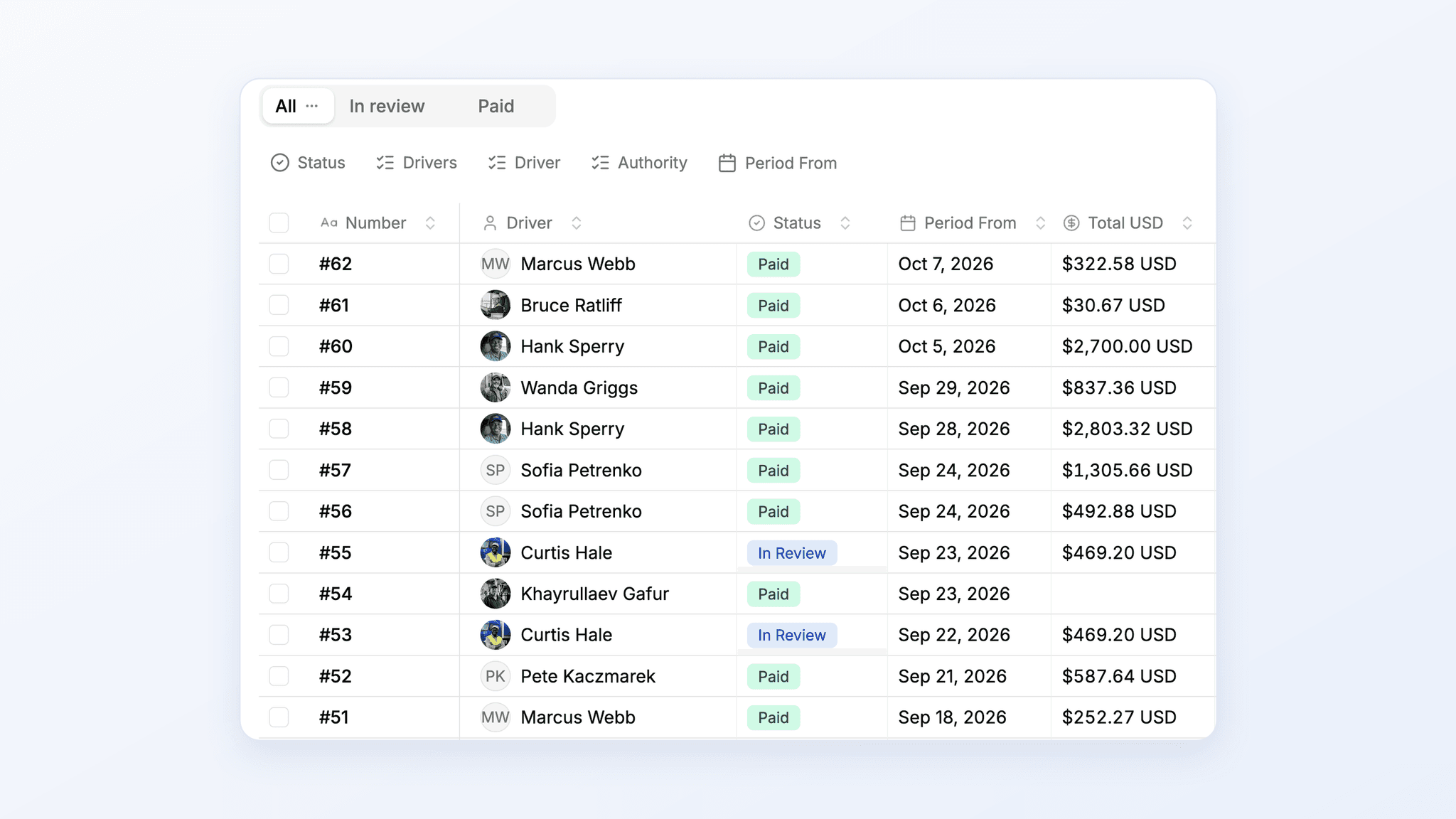The image size is (1456, 819).
Task: Click the SP avatar in row #56
Action: click(496, 511)
